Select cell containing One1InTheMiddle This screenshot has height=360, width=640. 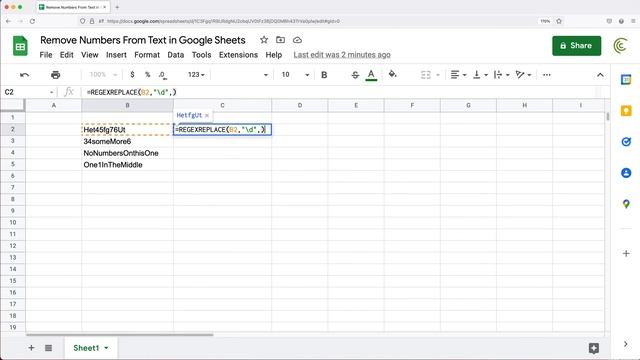tap(127, 165)
